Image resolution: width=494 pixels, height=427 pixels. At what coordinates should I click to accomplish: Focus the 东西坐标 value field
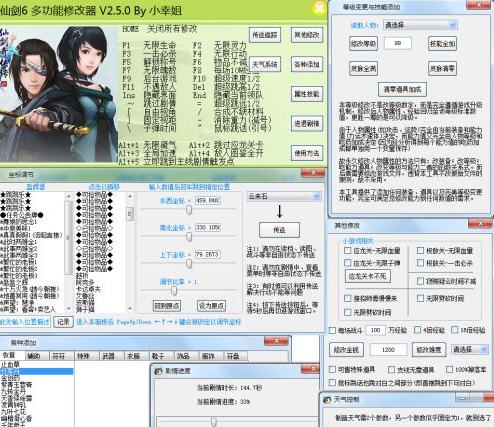[207, 201]
